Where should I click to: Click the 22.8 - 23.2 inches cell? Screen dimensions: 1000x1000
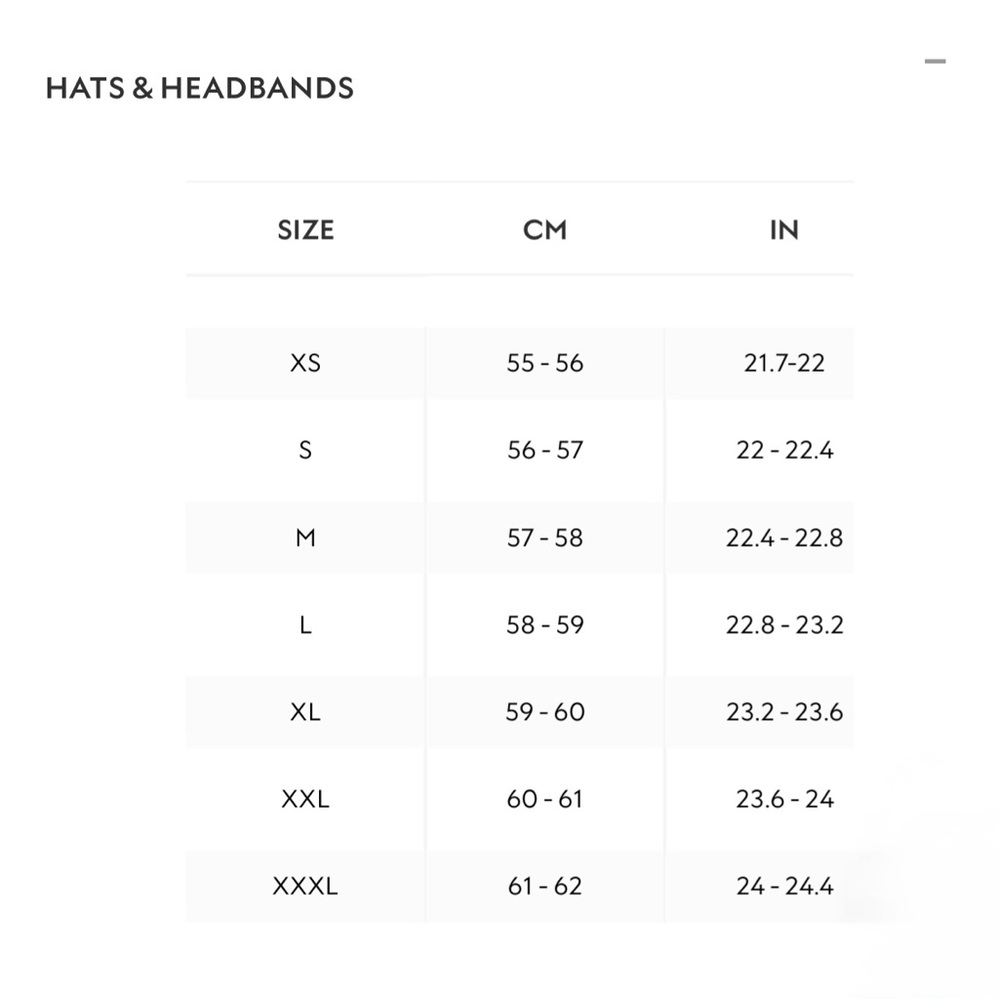[784, 625]
